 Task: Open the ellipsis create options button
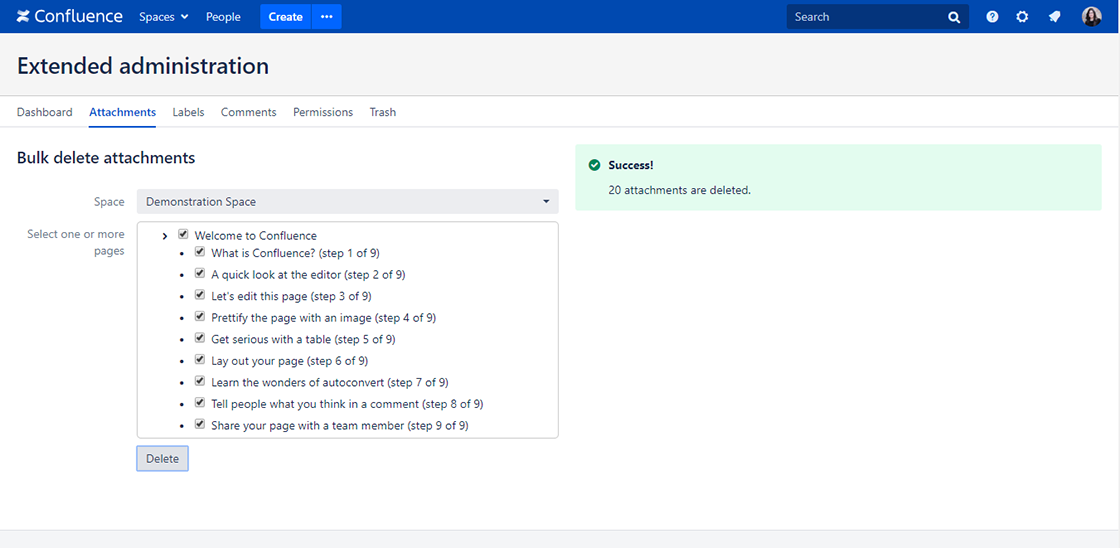pyautogui.click(x=326, y=17)
